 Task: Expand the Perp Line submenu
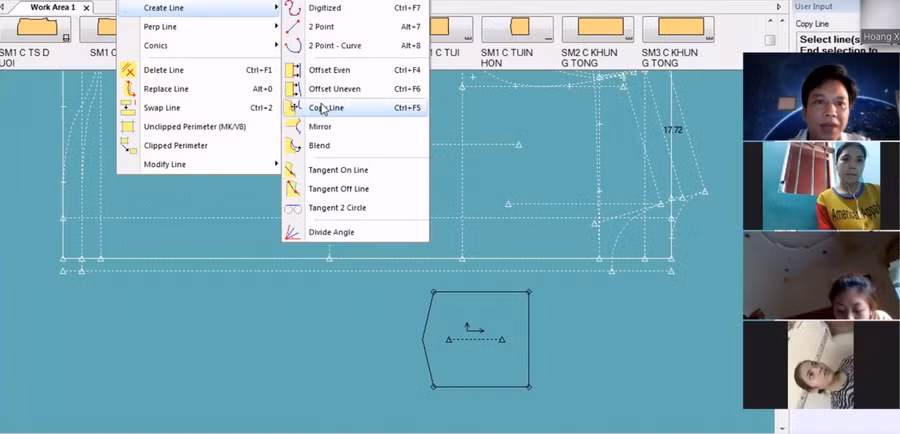[196, 27]
